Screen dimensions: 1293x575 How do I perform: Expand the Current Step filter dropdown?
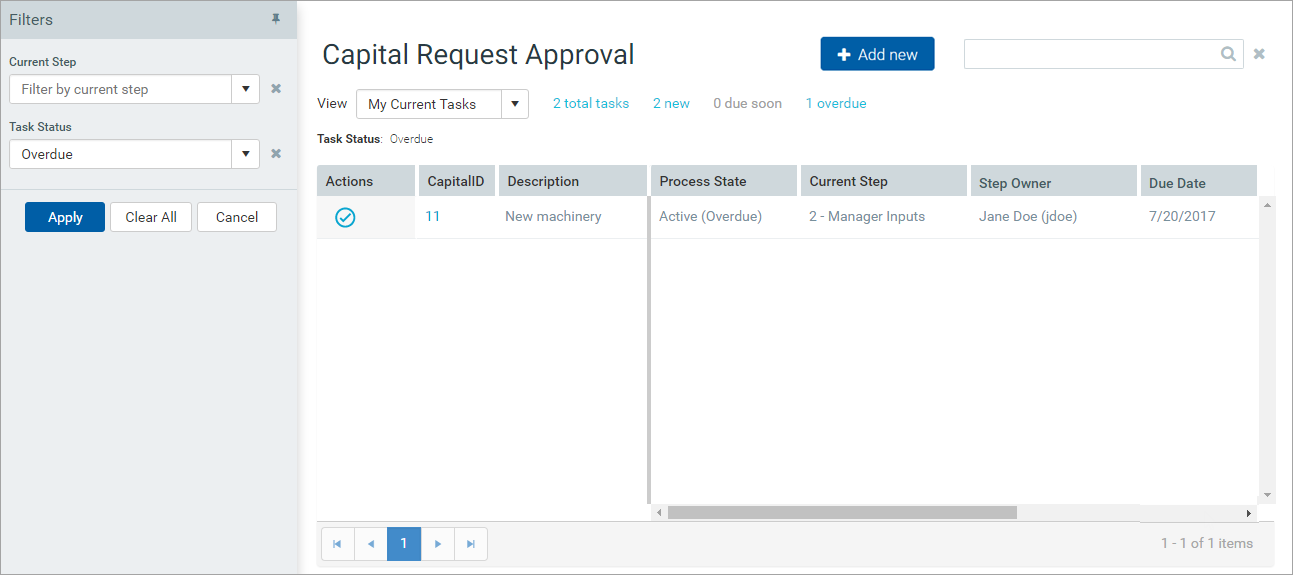(245, 89)
